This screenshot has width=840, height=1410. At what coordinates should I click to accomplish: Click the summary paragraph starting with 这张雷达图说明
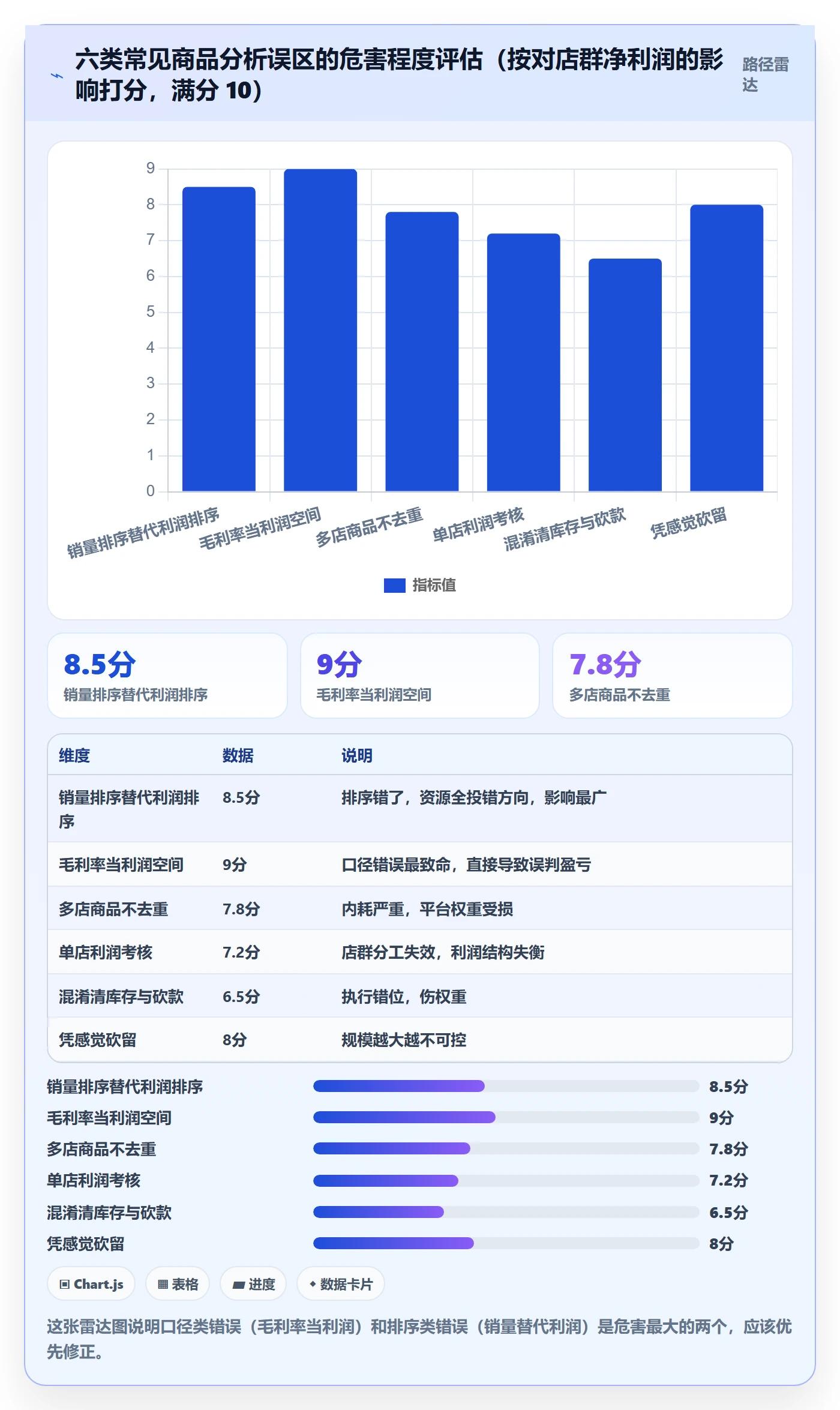pos(419,1339)
